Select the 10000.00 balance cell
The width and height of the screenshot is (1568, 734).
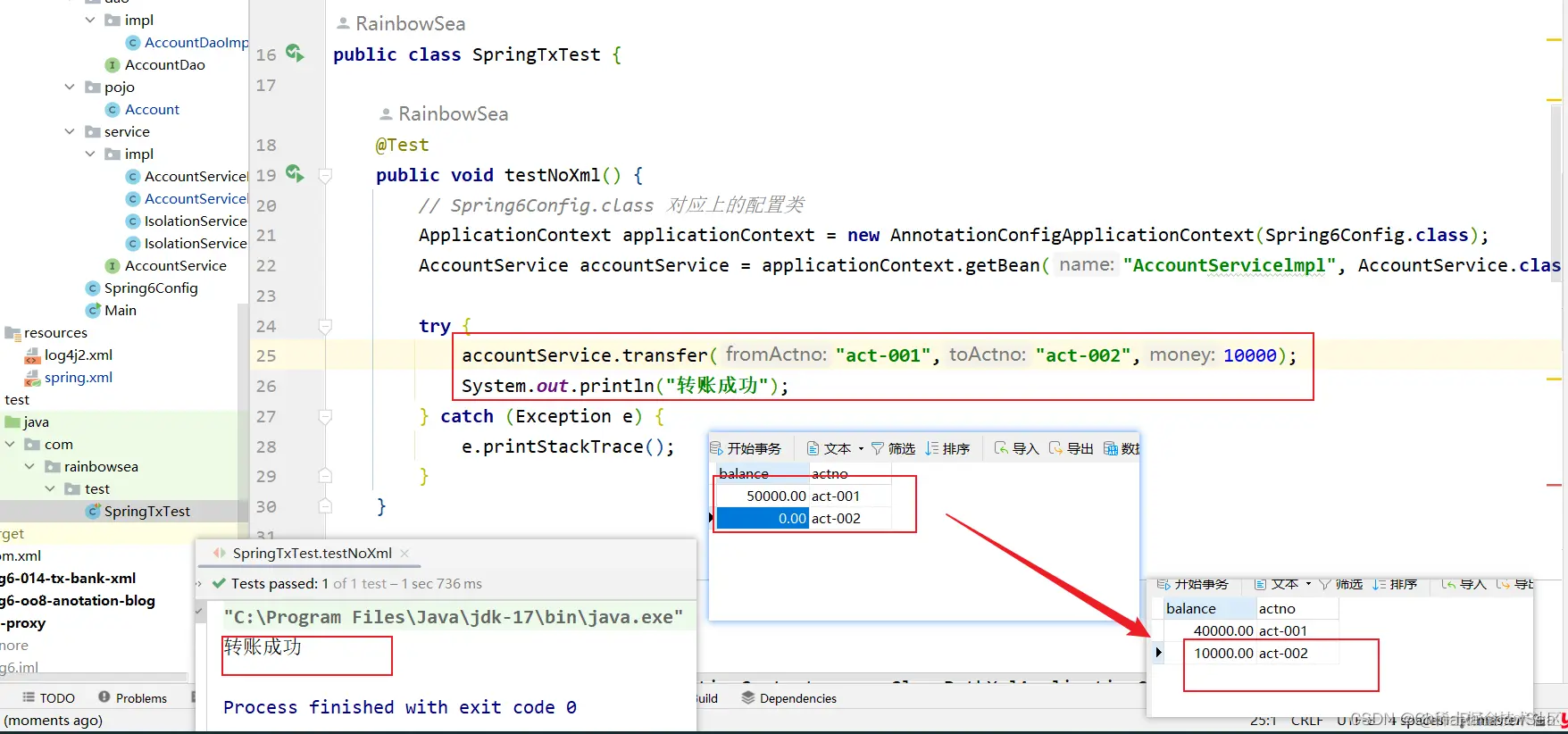tap(1211, 653)
